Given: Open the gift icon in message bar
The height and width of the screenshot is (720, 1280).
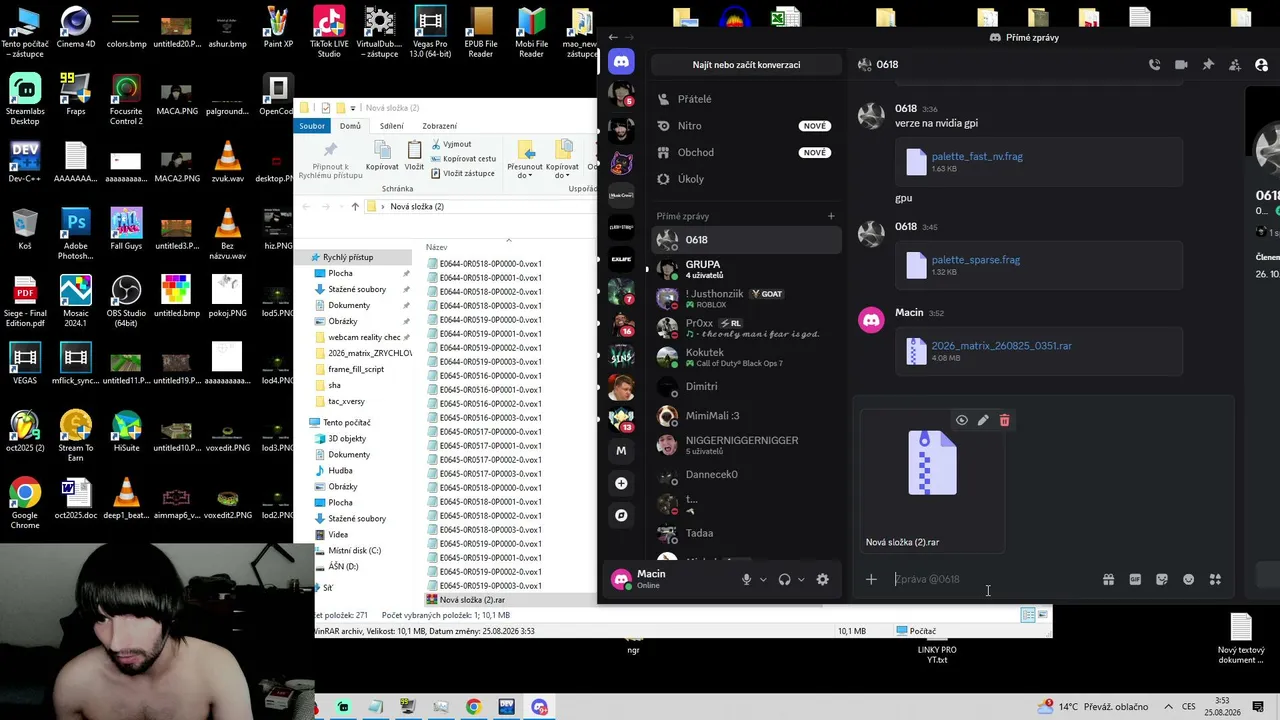Looking at the screenshot, I should [x=1108, y=579].
